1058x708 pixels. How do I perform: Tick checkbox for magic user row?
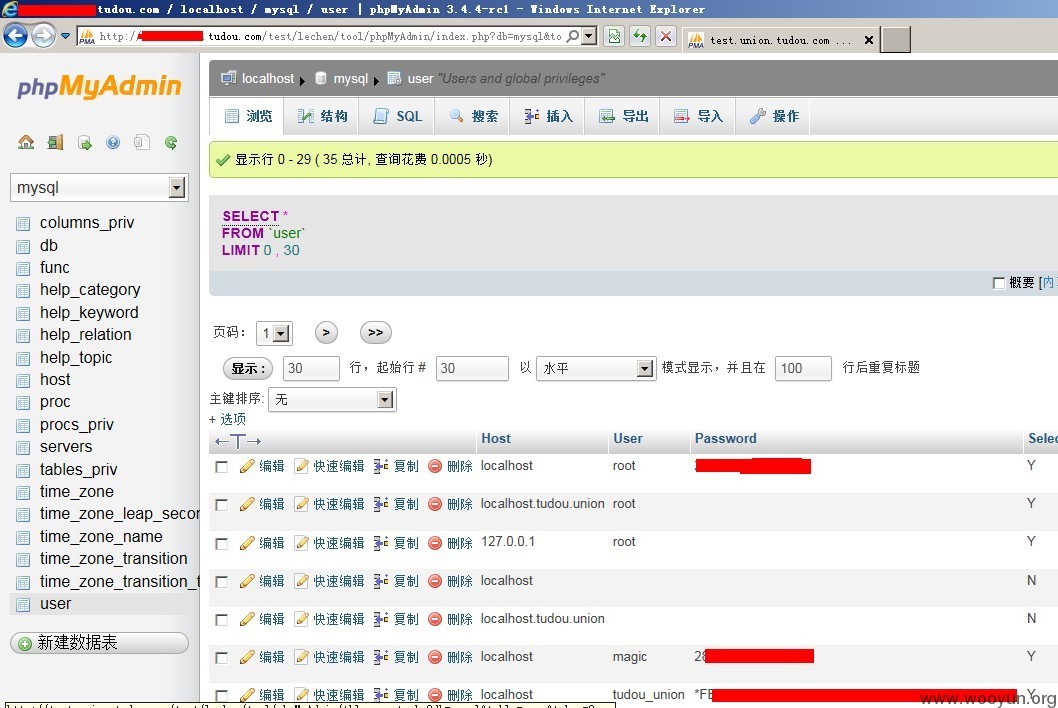pos(221,657)
